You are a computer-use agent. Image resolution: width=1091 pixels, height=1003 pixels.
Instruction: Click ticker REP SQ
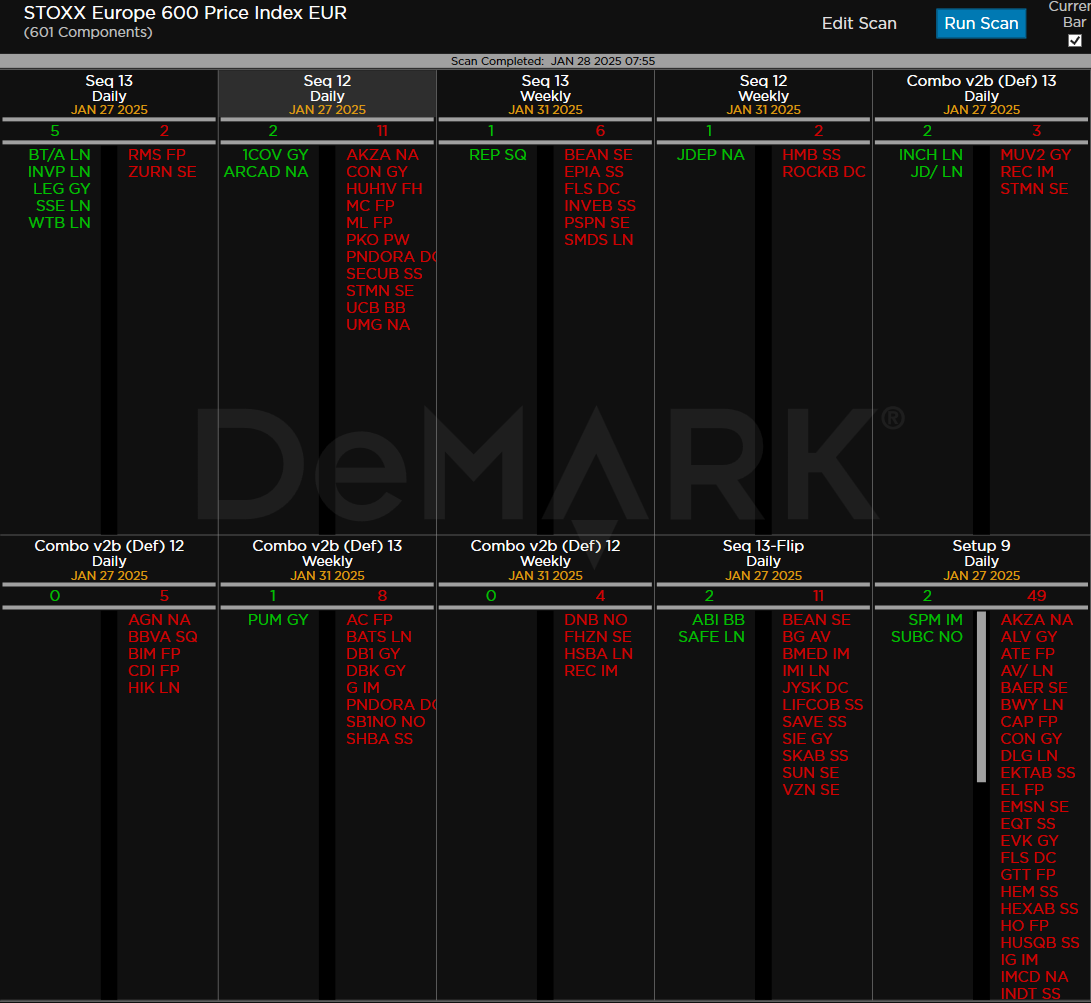[497, 155]
